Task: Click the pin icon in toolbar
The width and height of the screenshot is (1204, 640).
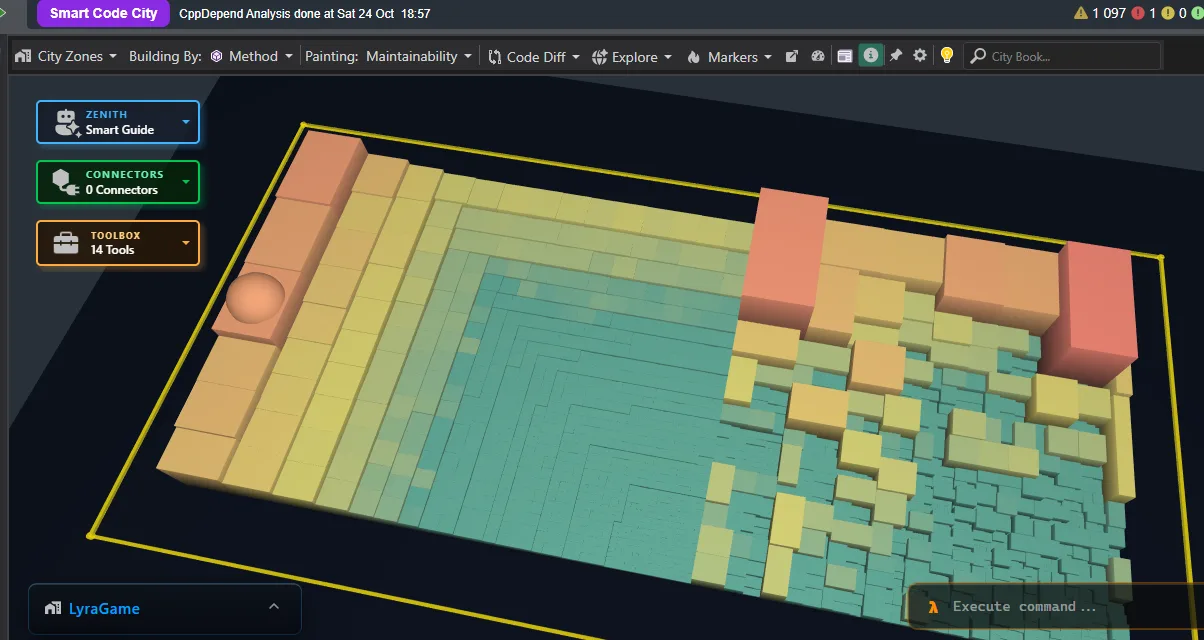Action: pos(896,56)
